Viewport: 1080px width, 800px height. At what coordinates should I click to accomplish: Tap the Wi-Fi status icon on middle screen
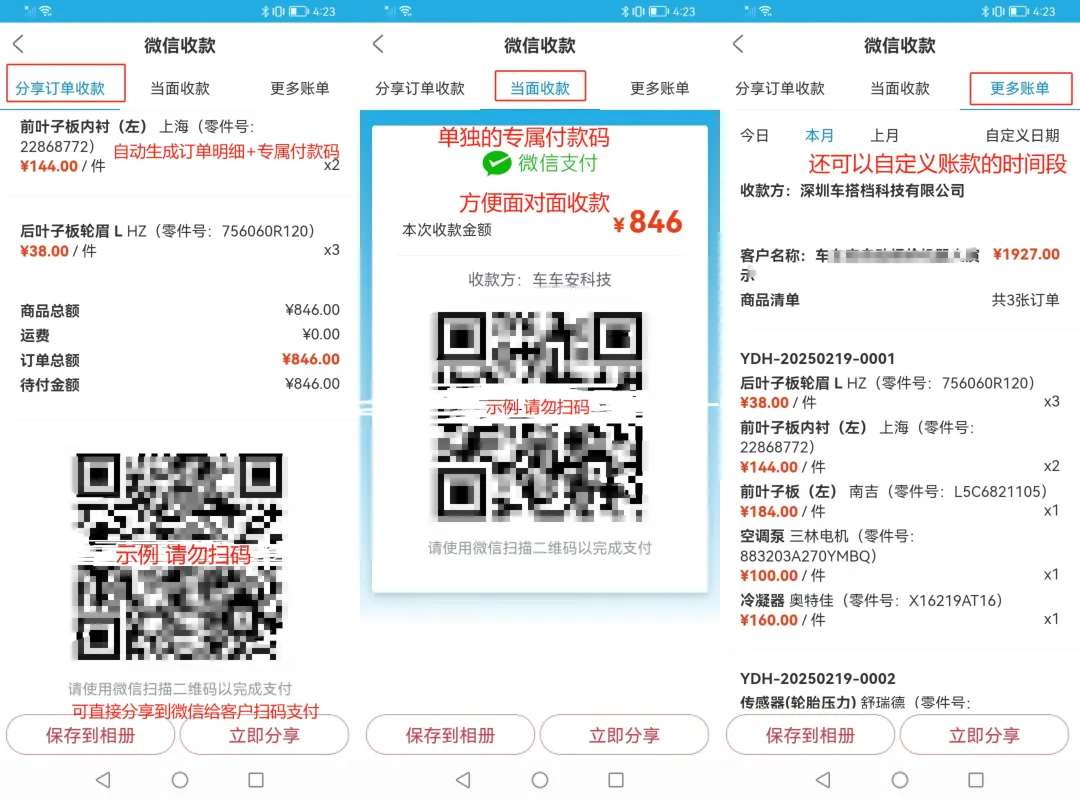(406, 11)
